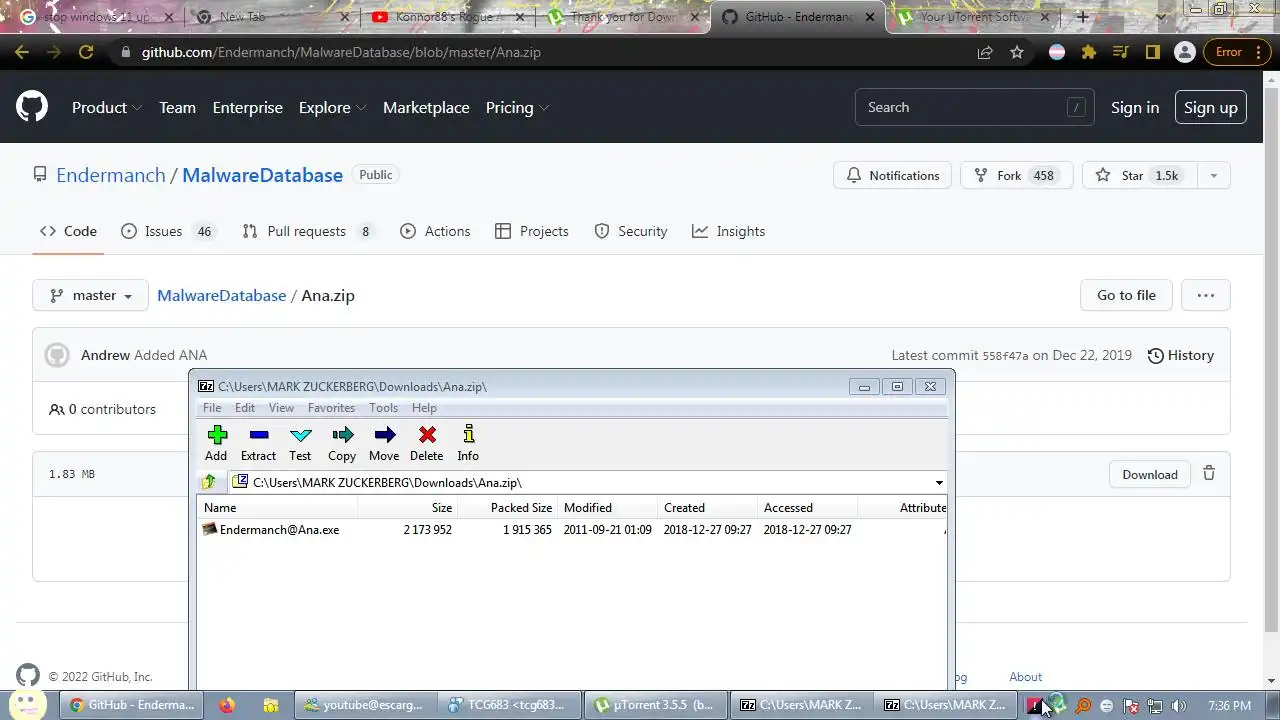Image resolution: width=1280 pixels, height=720 pixels.
Task: Open the file explorer folder in taskbar
Action: (x=271, y=705)
